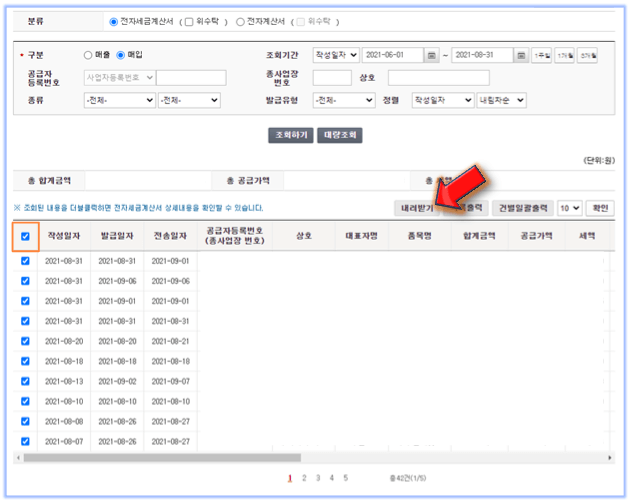
Task: Choose the 매입 radio option
Action: tap(120, 55)
